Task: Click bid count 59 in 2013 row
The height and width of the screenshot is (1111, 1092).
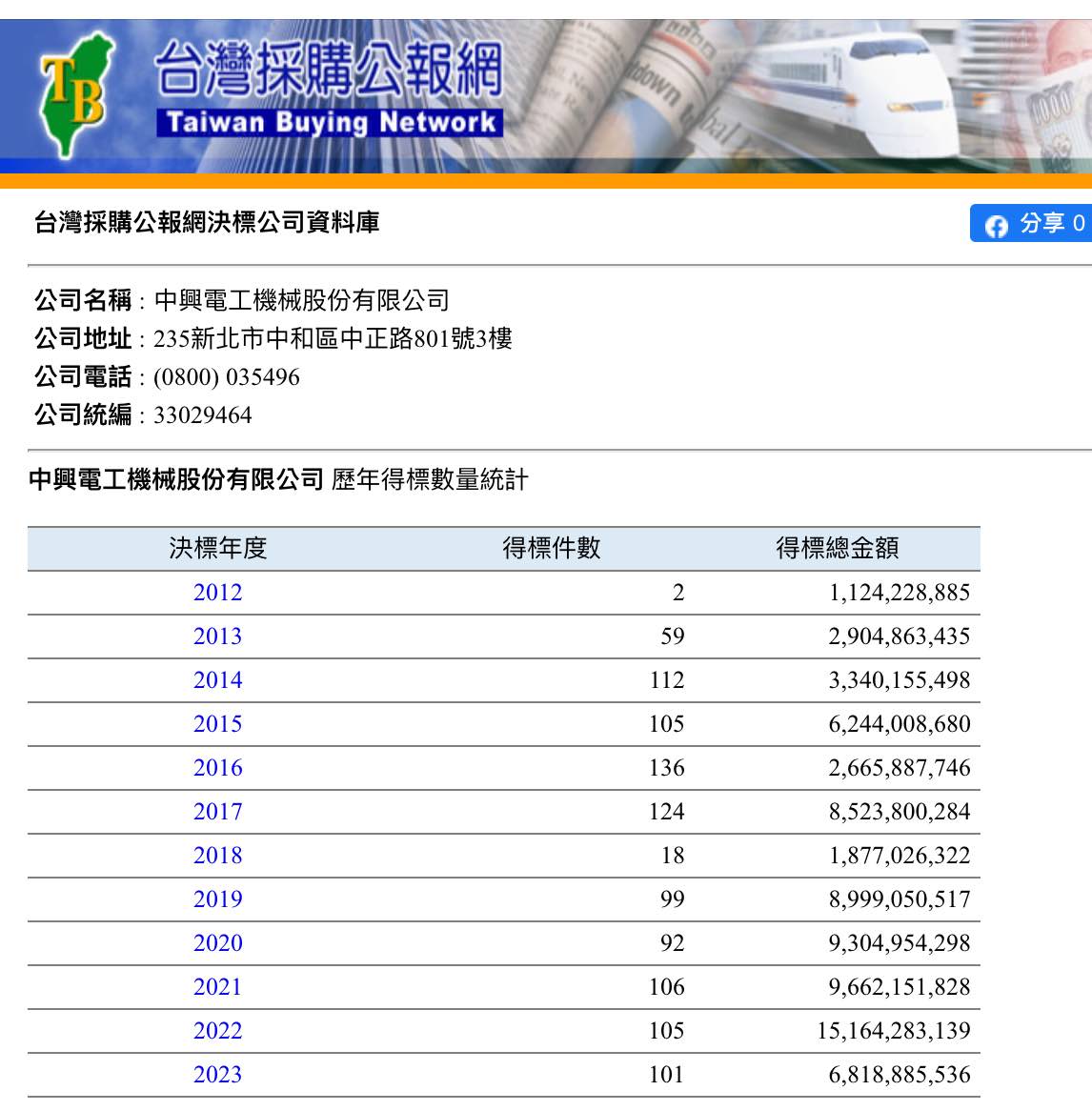Action: tap(673, 636)
